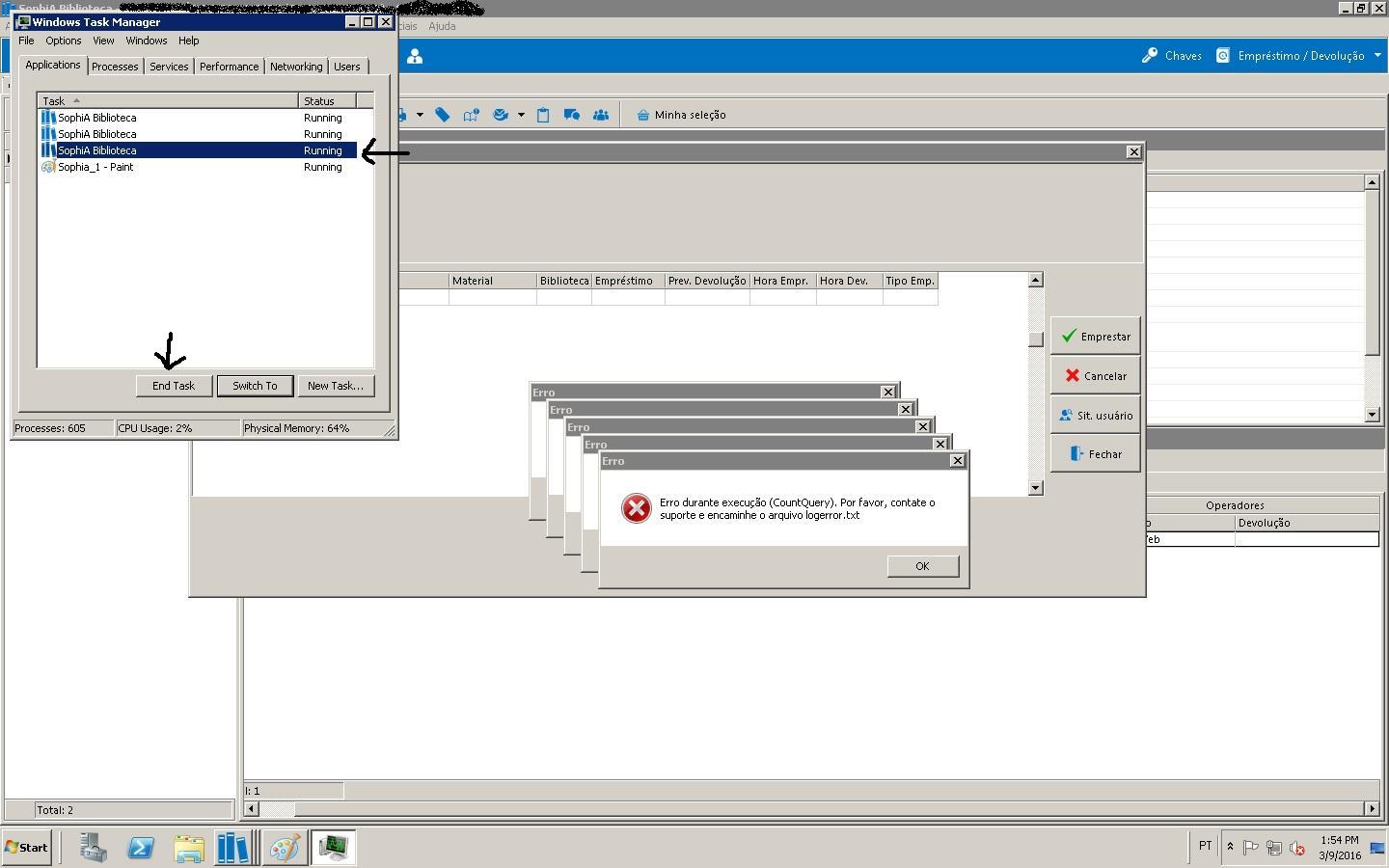Click the Devolução column header under Operadores

point(1307,523)
